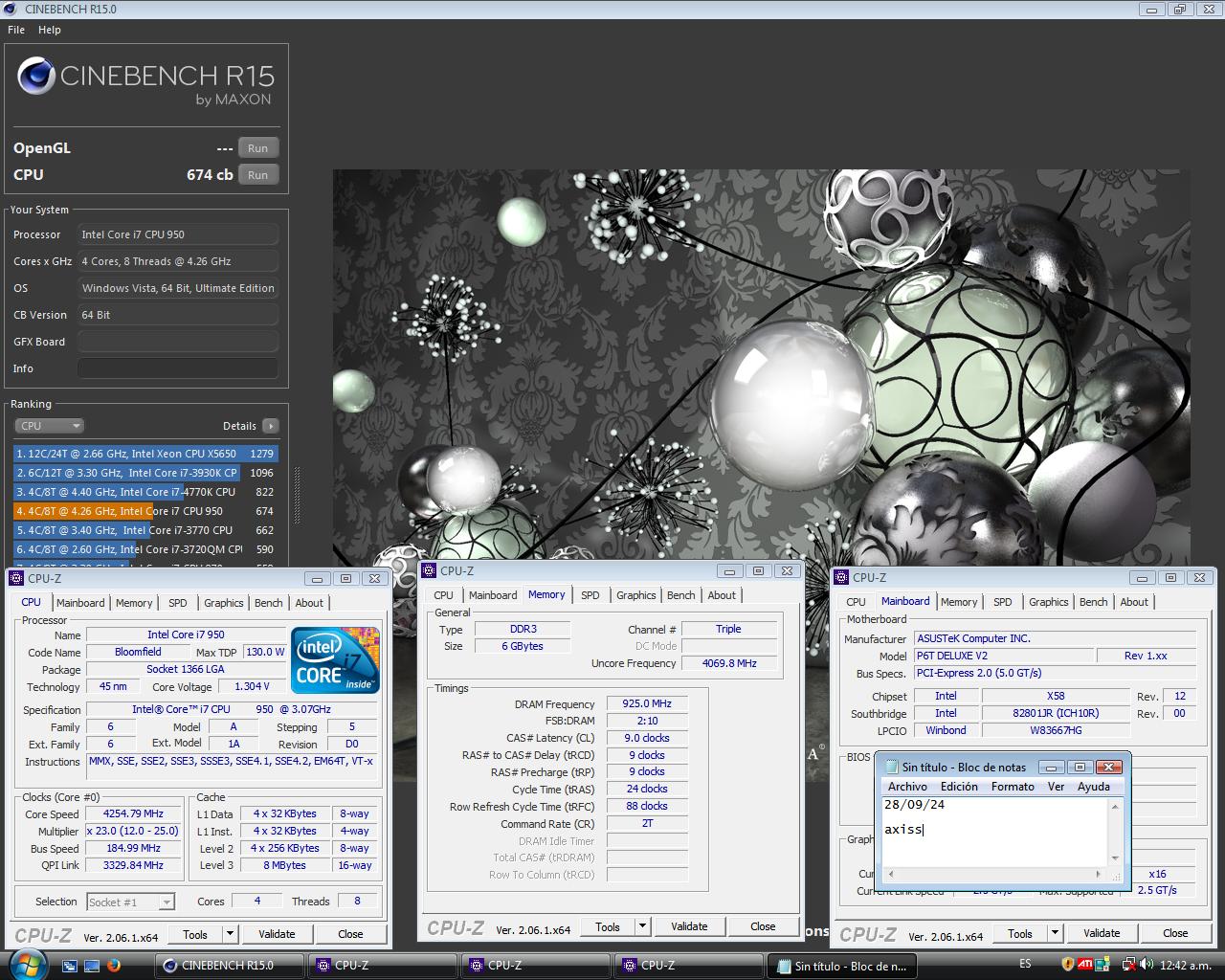Run the OpenGL benchmark

[257, 148]
